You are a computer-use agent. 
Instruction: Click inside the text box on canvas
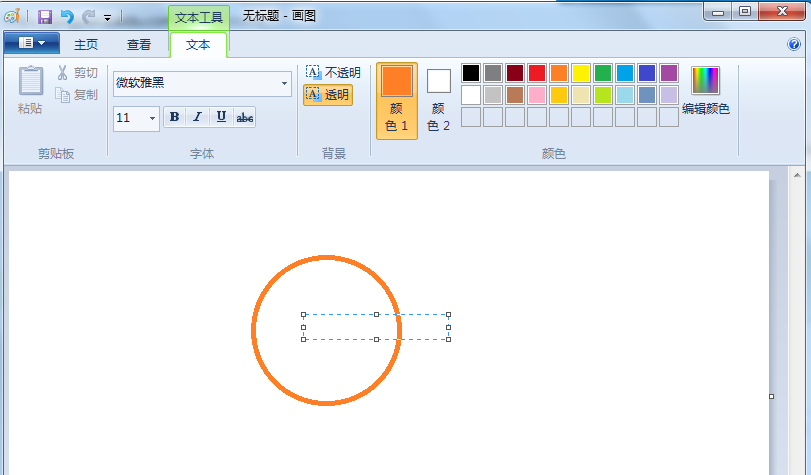pos(376,327)
